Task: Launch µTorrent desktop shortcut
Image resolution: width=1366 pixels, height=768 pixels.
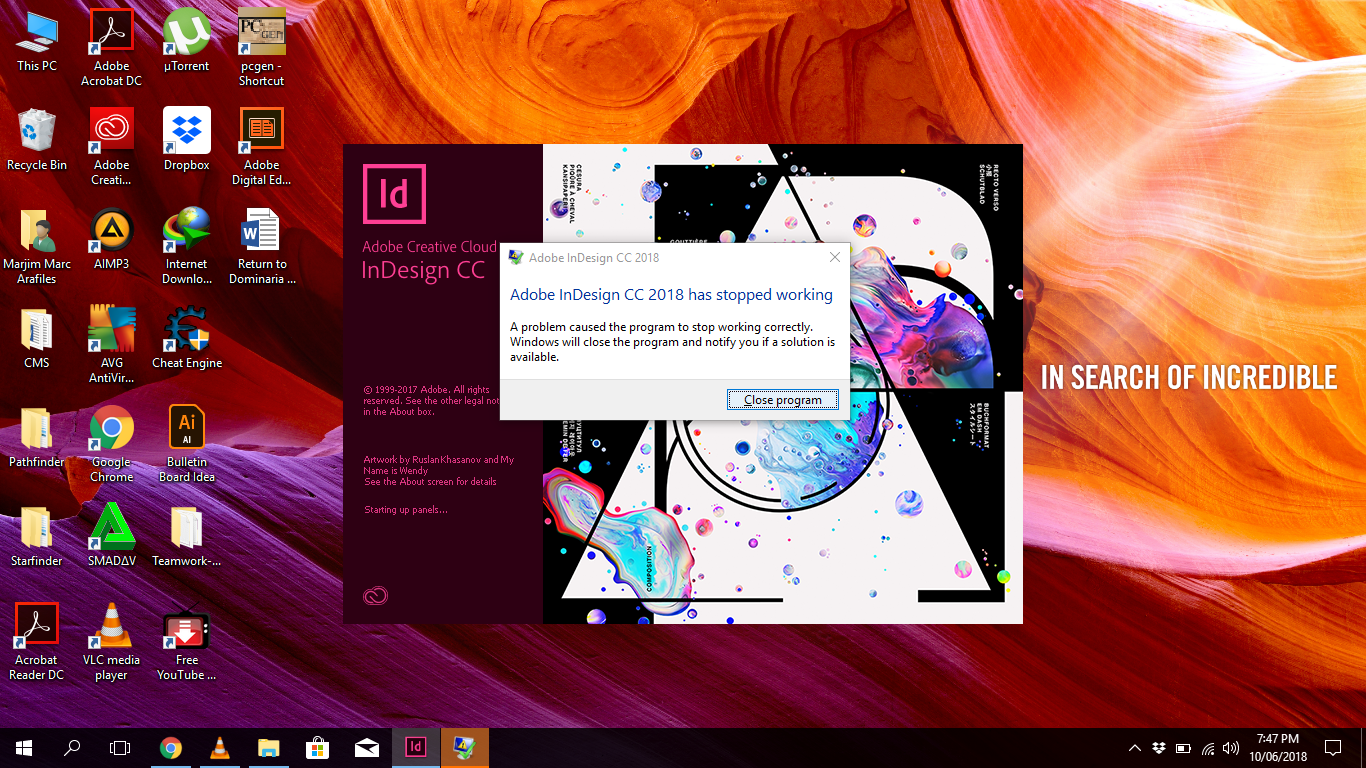Action: pyautogui.click(x=187, y=41)
